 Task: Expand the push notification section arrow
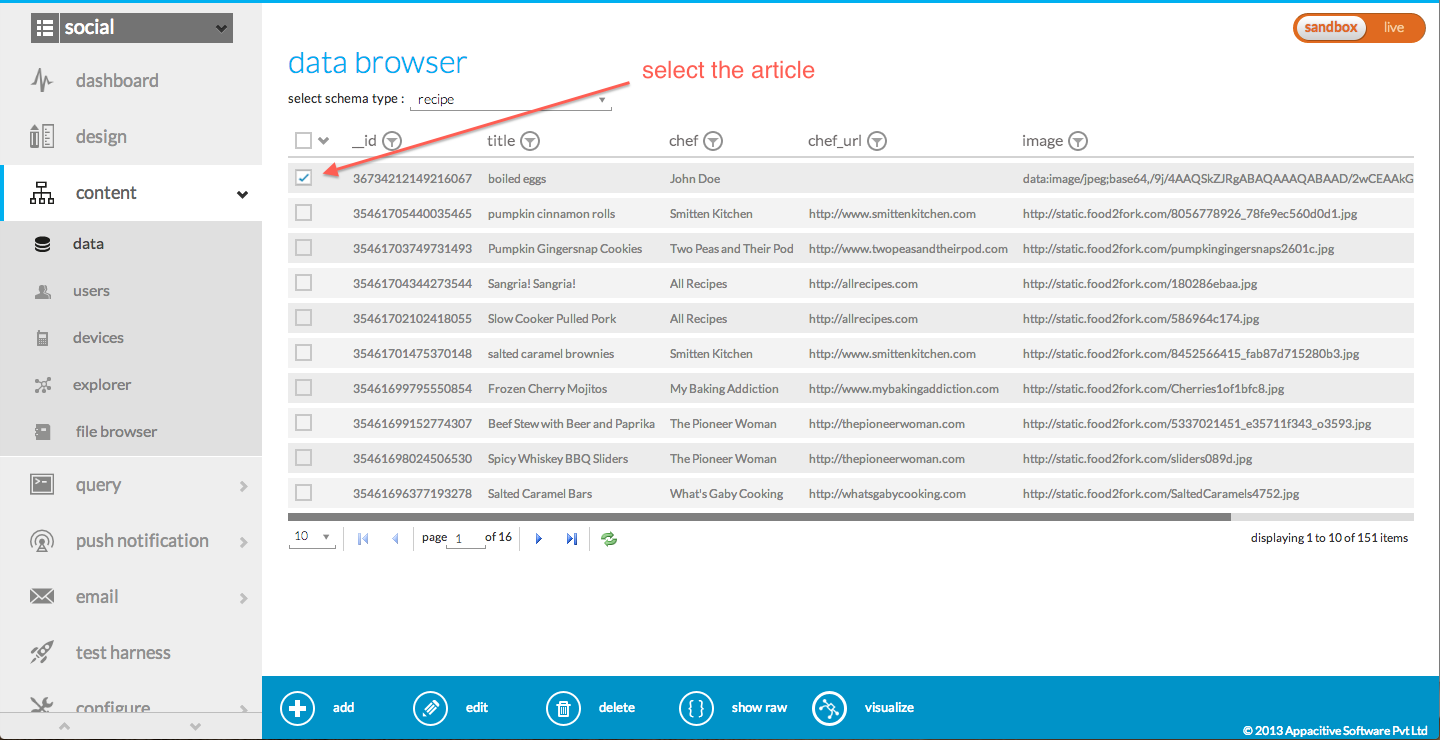244,542
